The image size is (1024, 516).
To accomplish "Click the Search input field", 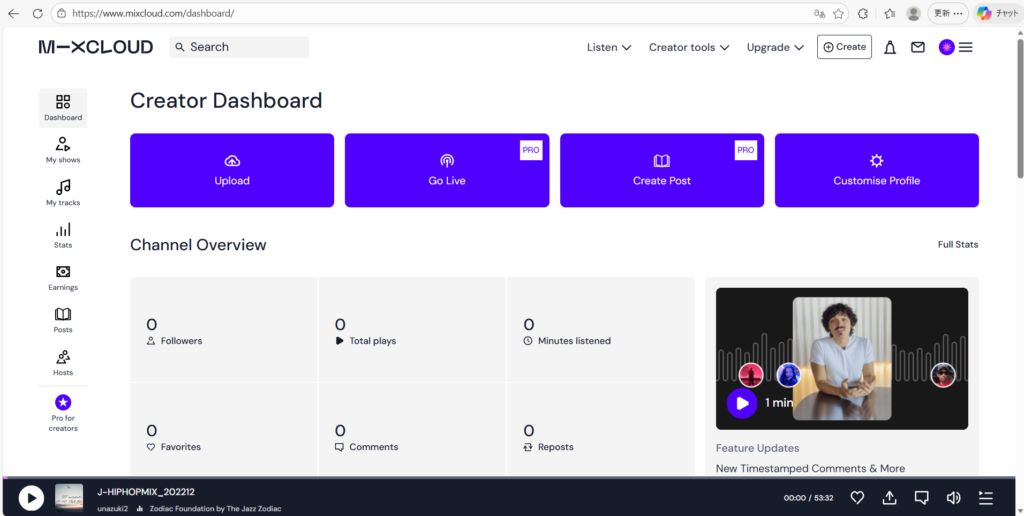I will point(245,47).
